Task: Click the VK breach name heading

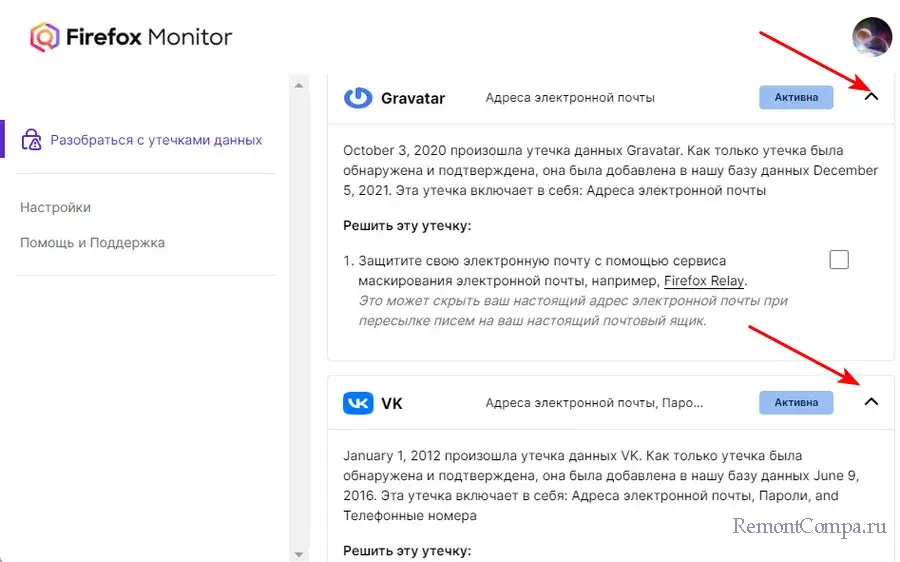Action: point(392,403)
